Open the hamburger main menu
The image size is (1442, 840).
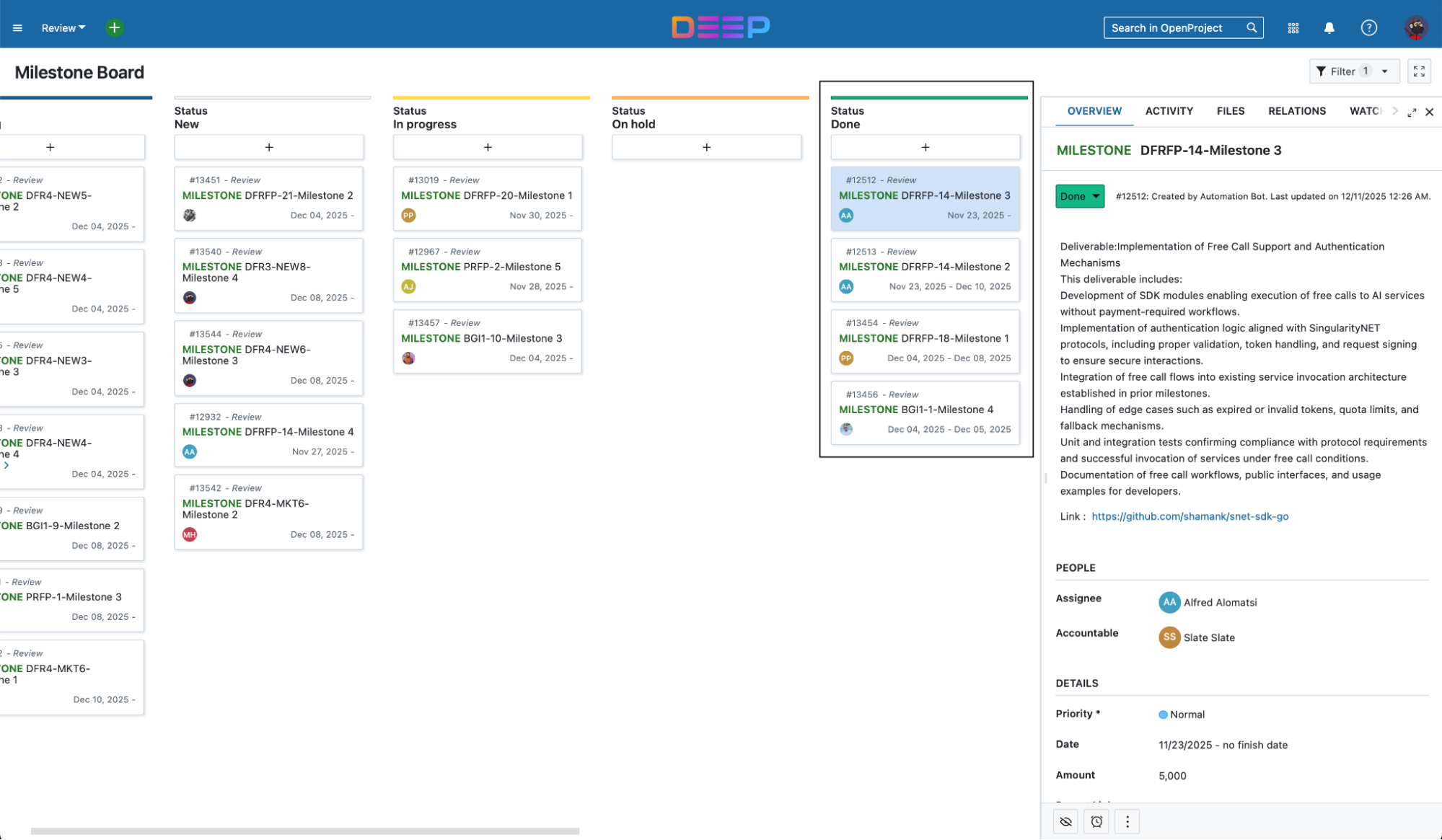(x=17, y=28)
